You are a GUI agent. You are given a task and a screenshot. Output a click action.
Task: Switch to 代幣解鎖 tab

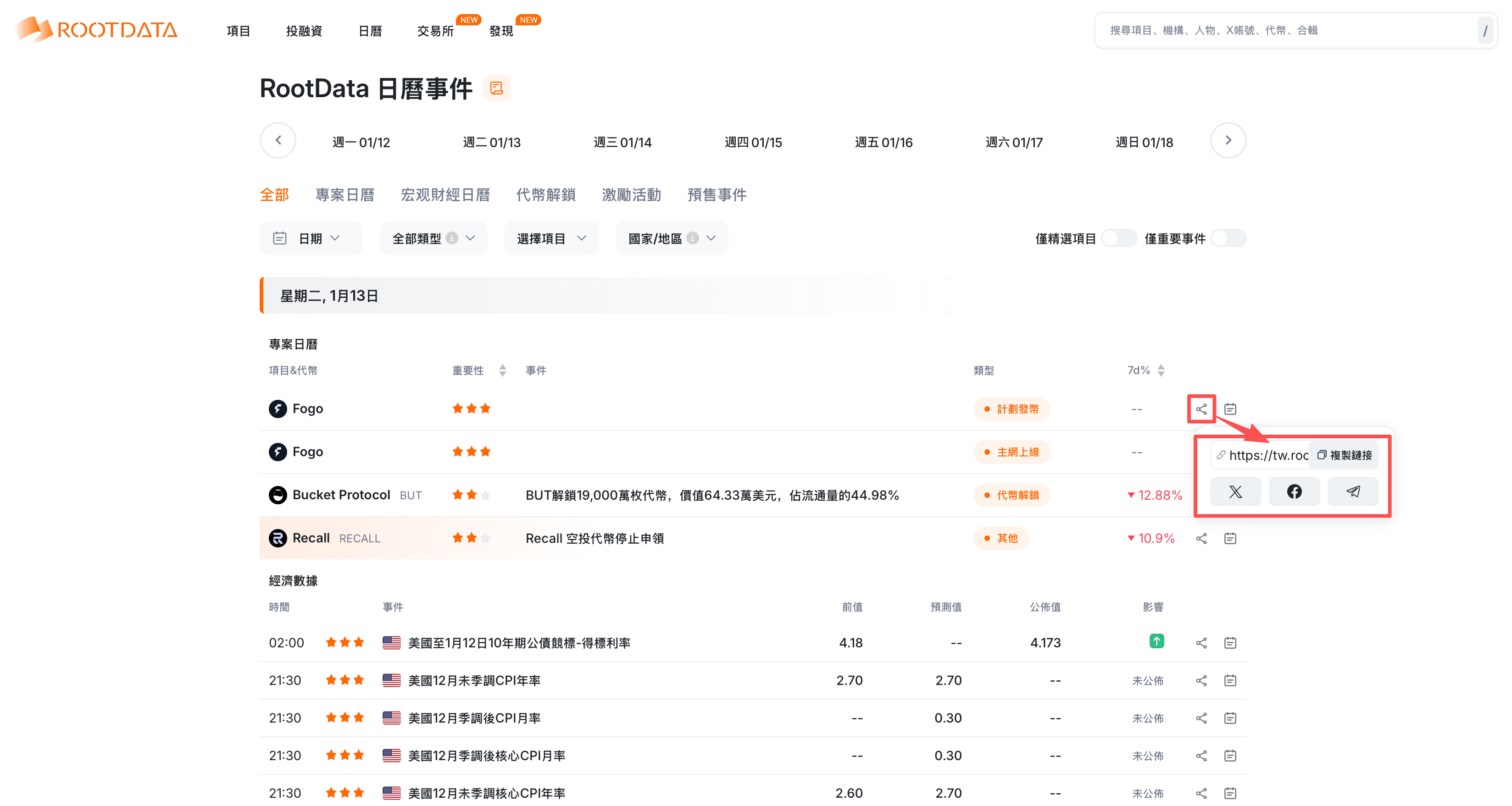tap(545, 195)
